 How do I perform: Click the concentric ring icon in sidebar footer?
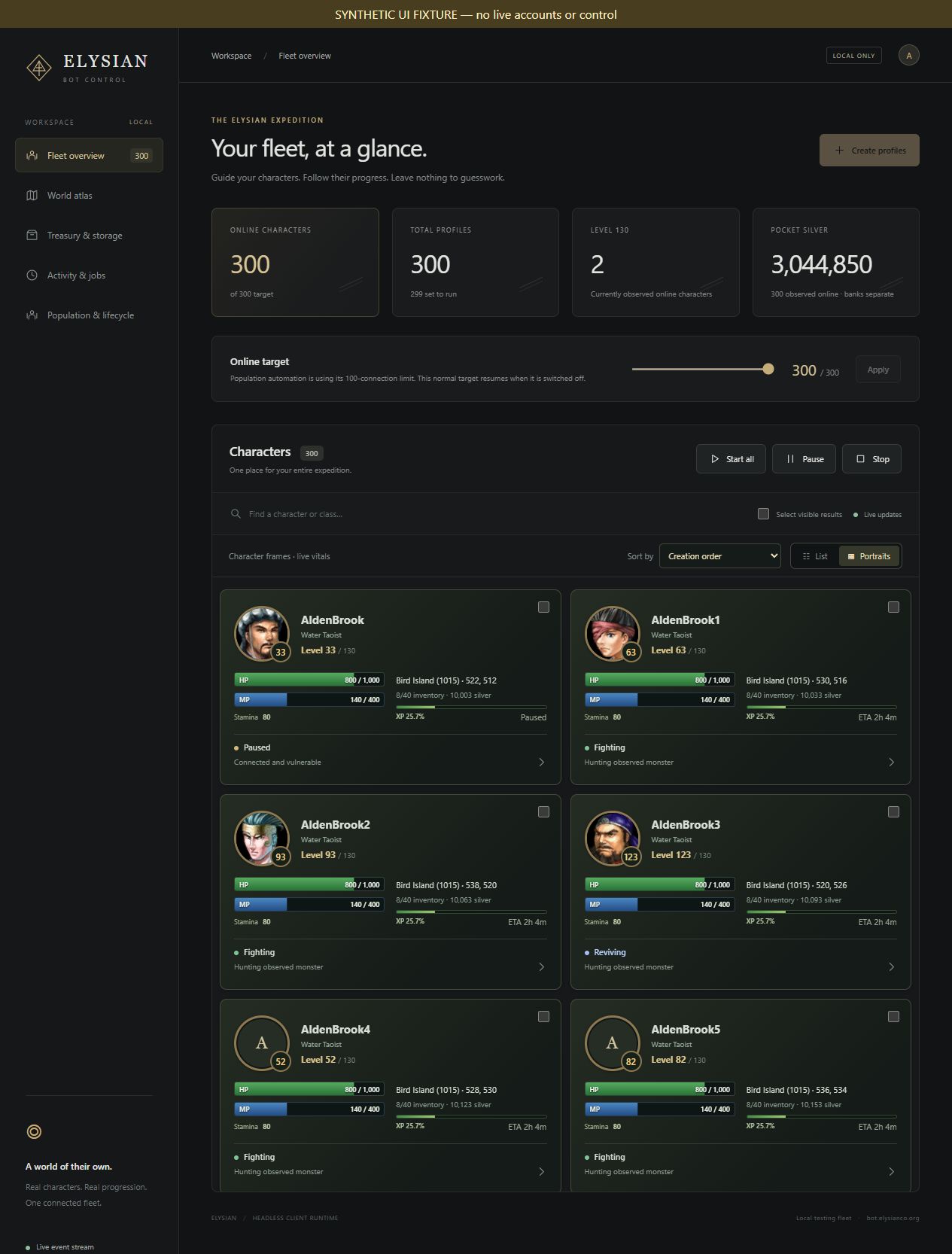pyautogui.click(x=34, y=1131)
